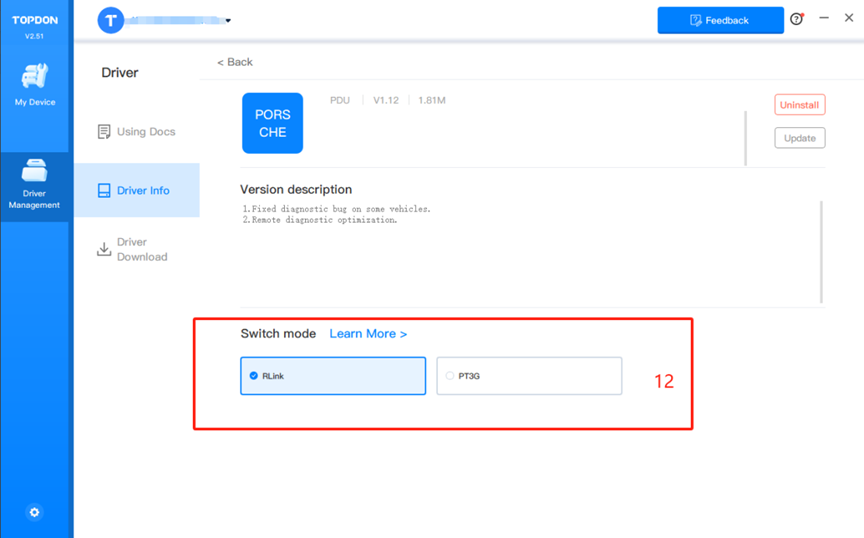Select the Driver Info tab

pyautogui.click(x=137, y=190)
